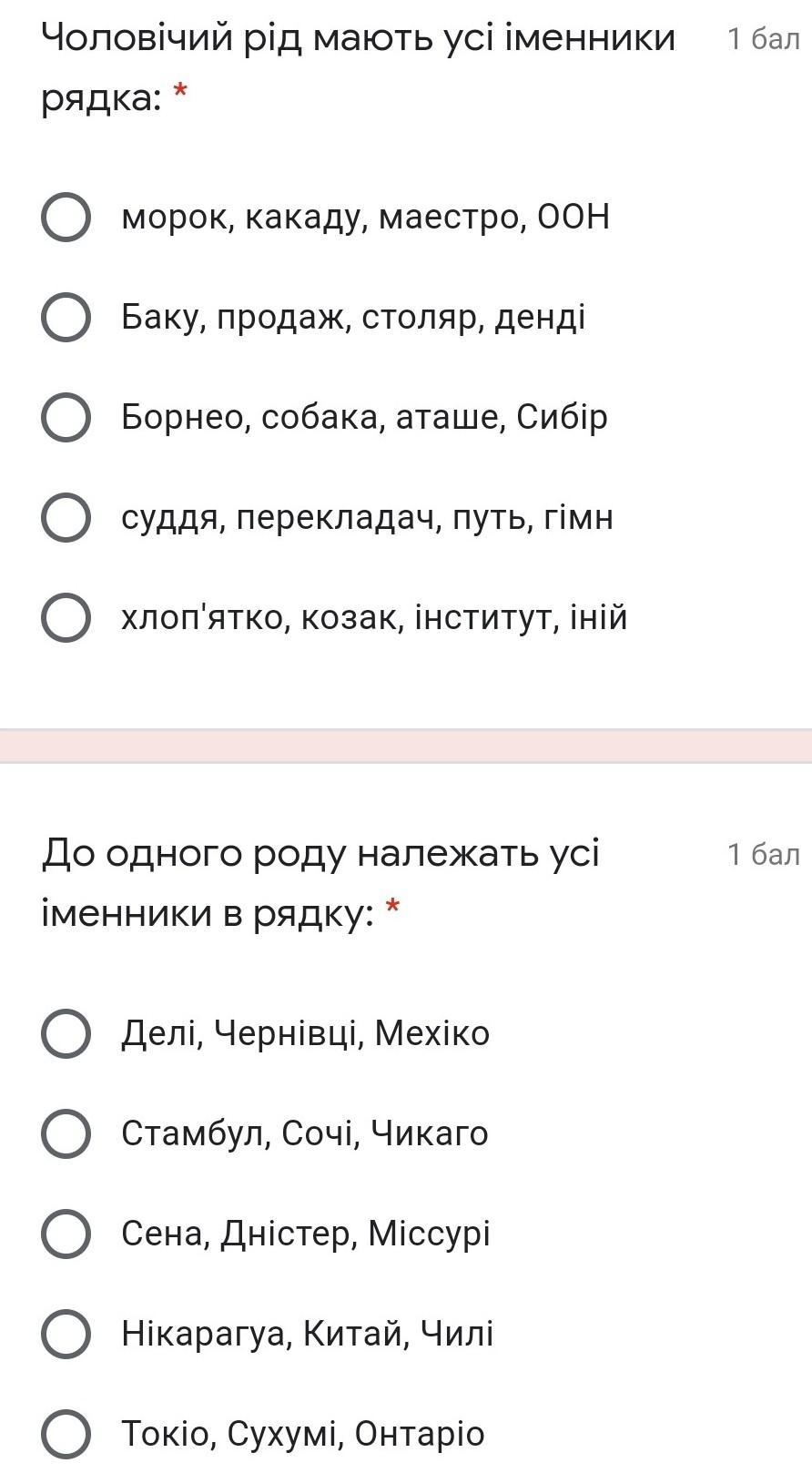
Task: Choose radio circle beside 'Токіо, Сухумі, Онтаріо'
Action: 66,1435
